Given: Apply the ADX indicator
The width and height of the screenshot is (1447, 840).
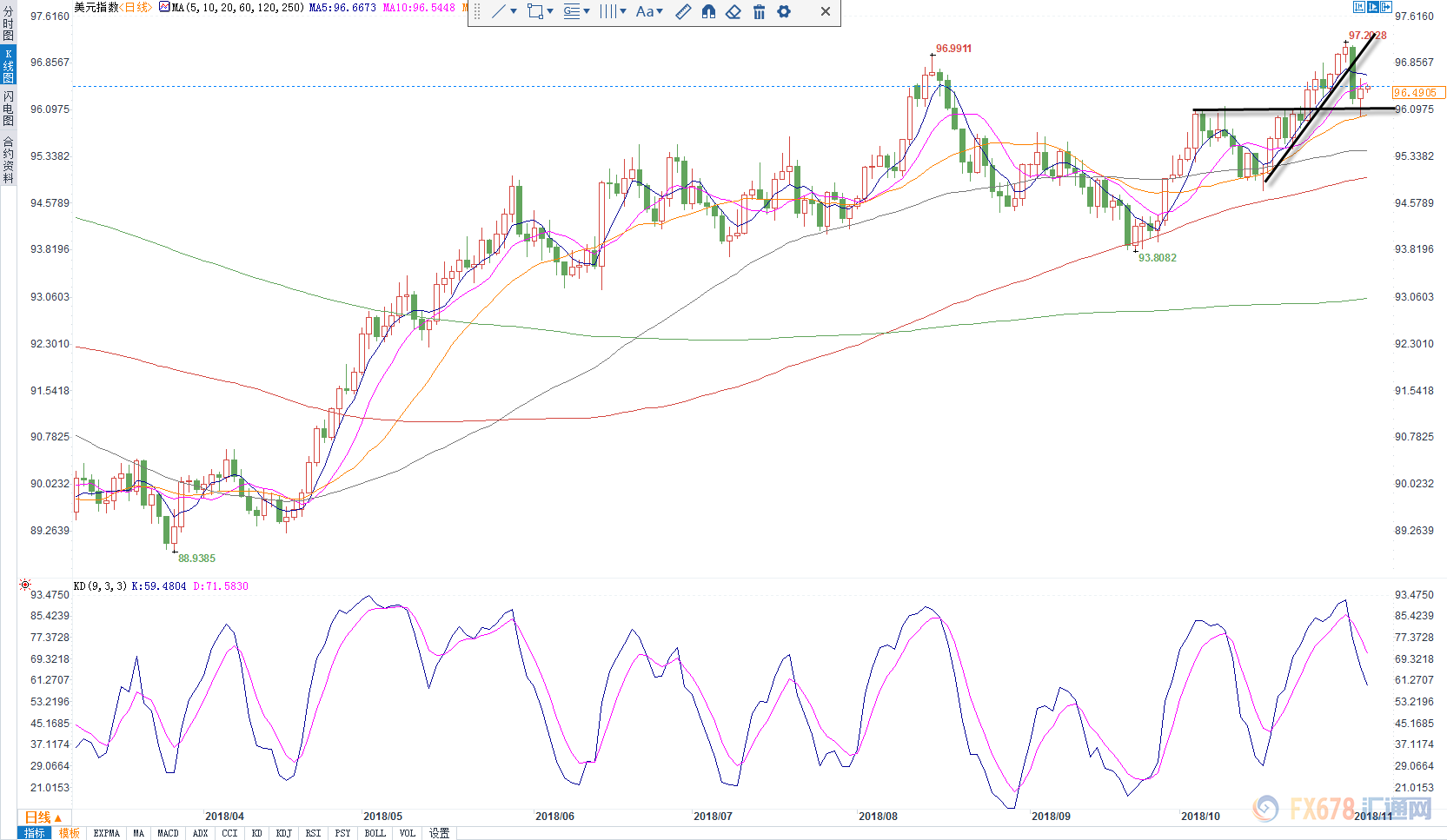Looking at the screenshot, I should (x=200, y=833).
